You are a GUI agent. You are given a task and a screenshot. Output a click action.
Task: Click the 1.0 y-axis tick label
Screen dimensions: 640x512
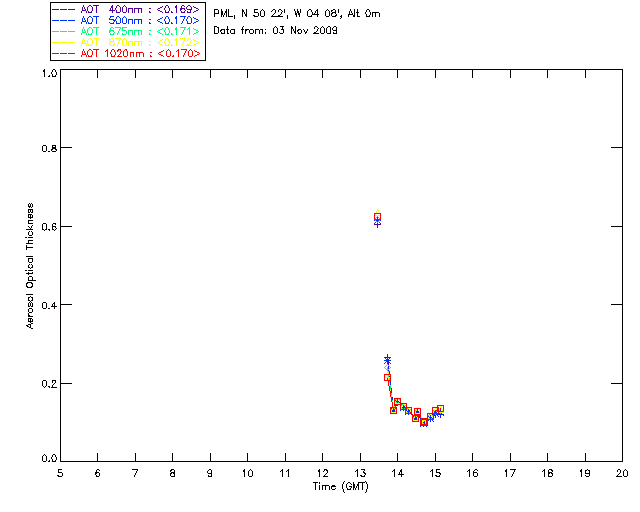click(x=49, y=73)
